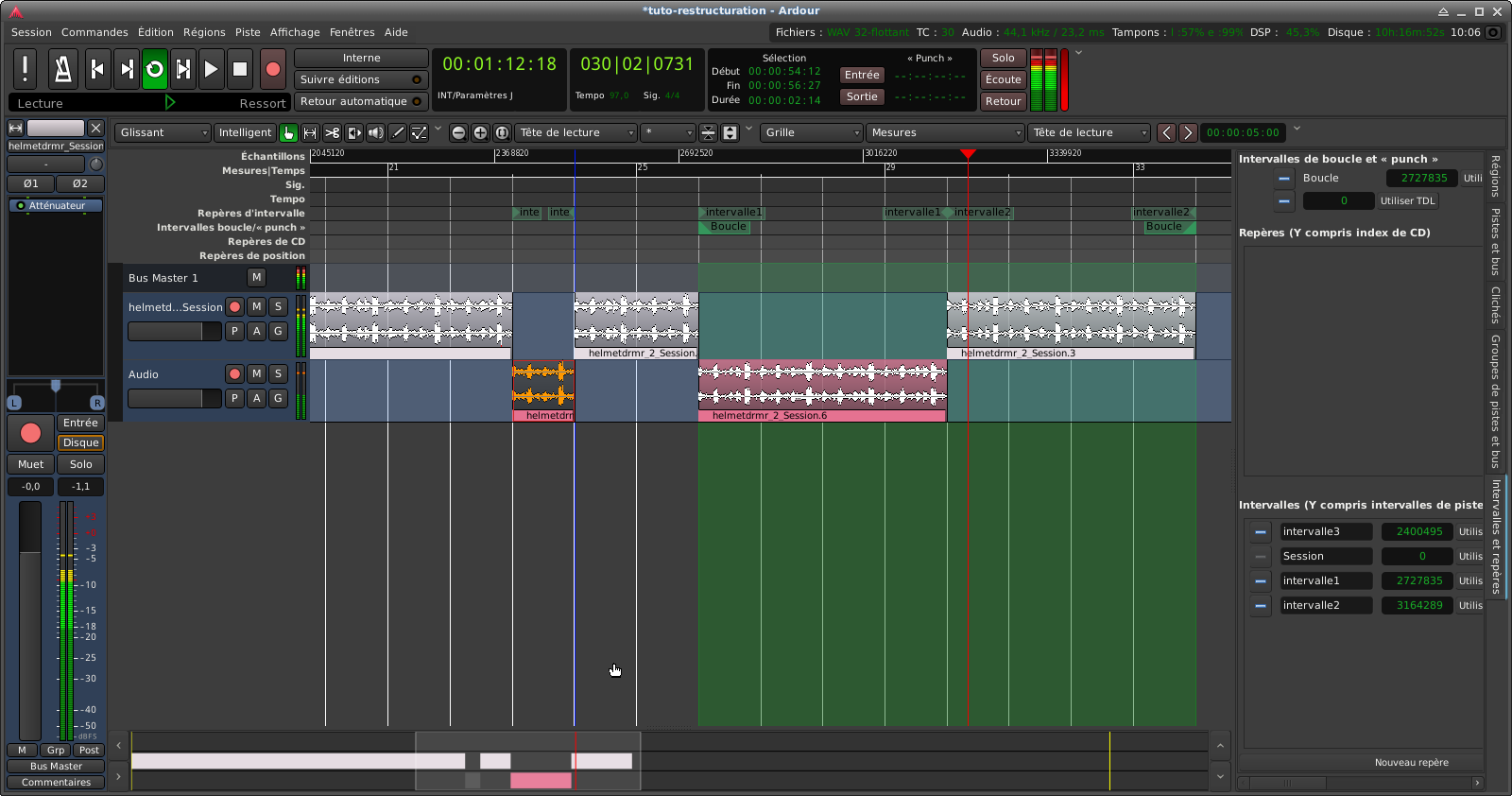This screenshot has height=796, width=1512.
Task: Select the draw pencil tool
Action: (x=398, y=133)
